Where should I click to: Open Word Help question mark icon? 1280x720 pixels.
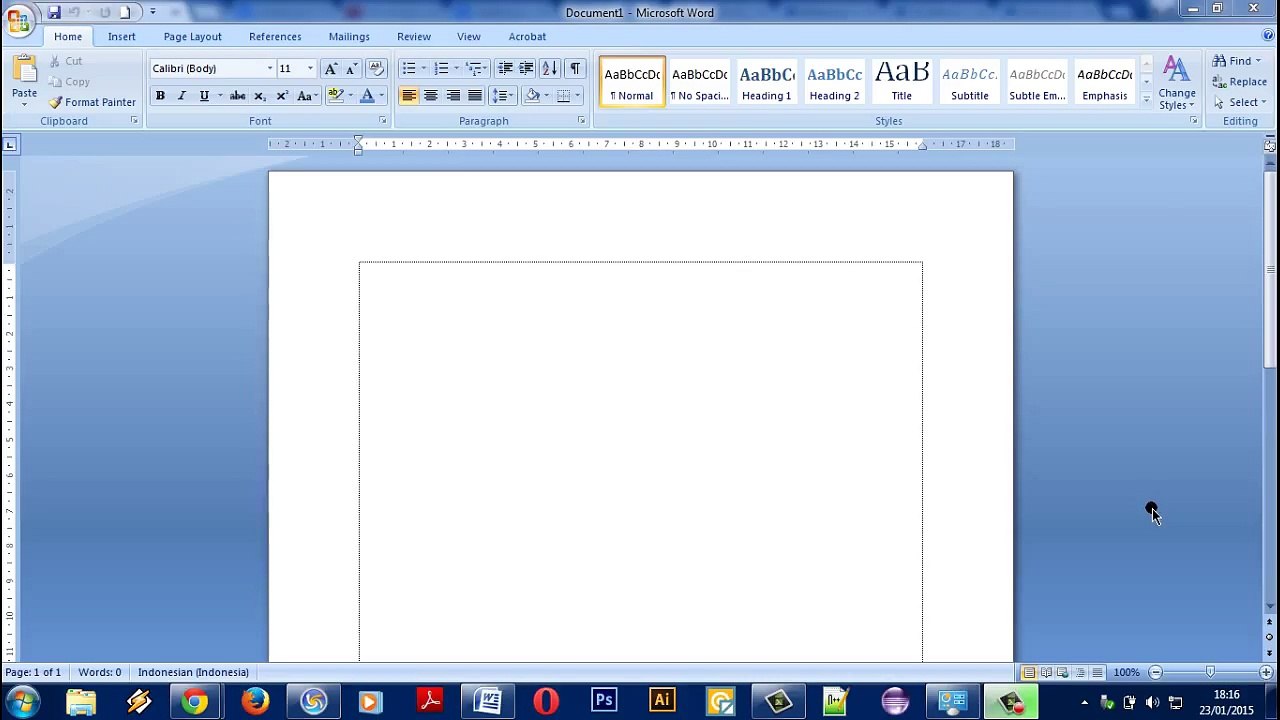click(1268, 36)
